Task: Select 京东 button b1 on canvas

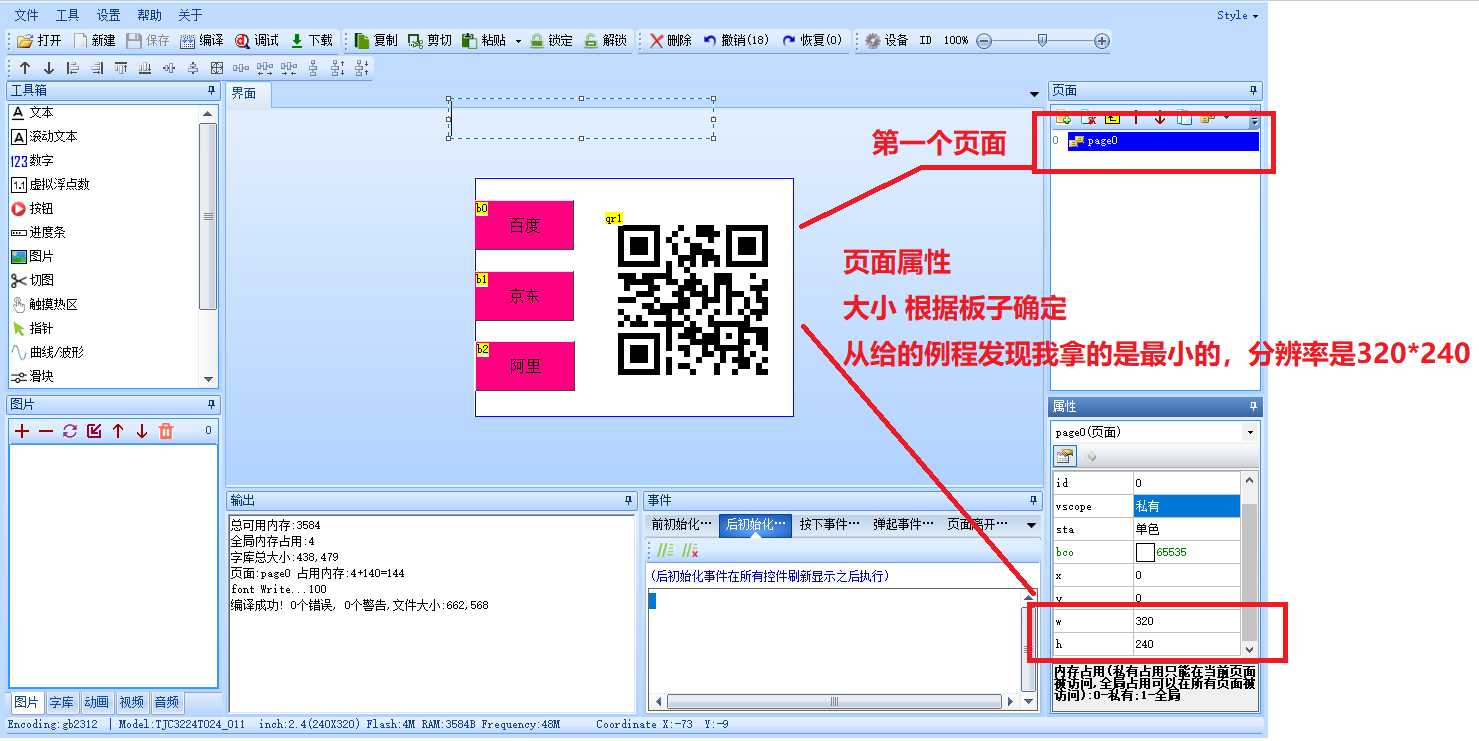Action: pyautogui.click(x=524, y=296)
